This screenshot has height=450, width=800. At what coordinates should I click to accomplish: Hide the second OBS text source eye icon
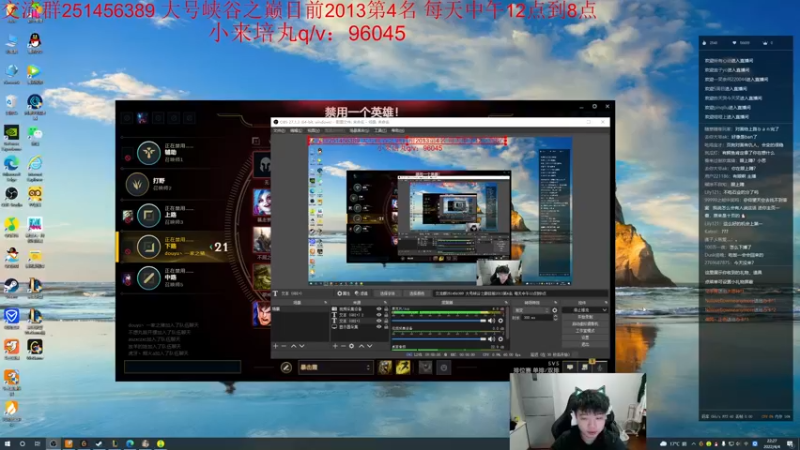(x=379, y=315)
